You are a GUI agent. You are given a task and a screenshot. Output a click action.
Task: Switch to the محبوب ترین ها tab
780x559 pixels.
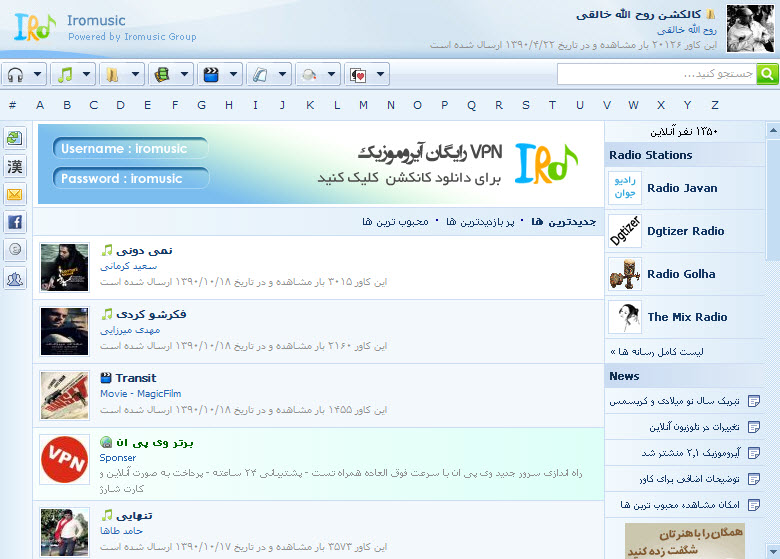395,221
